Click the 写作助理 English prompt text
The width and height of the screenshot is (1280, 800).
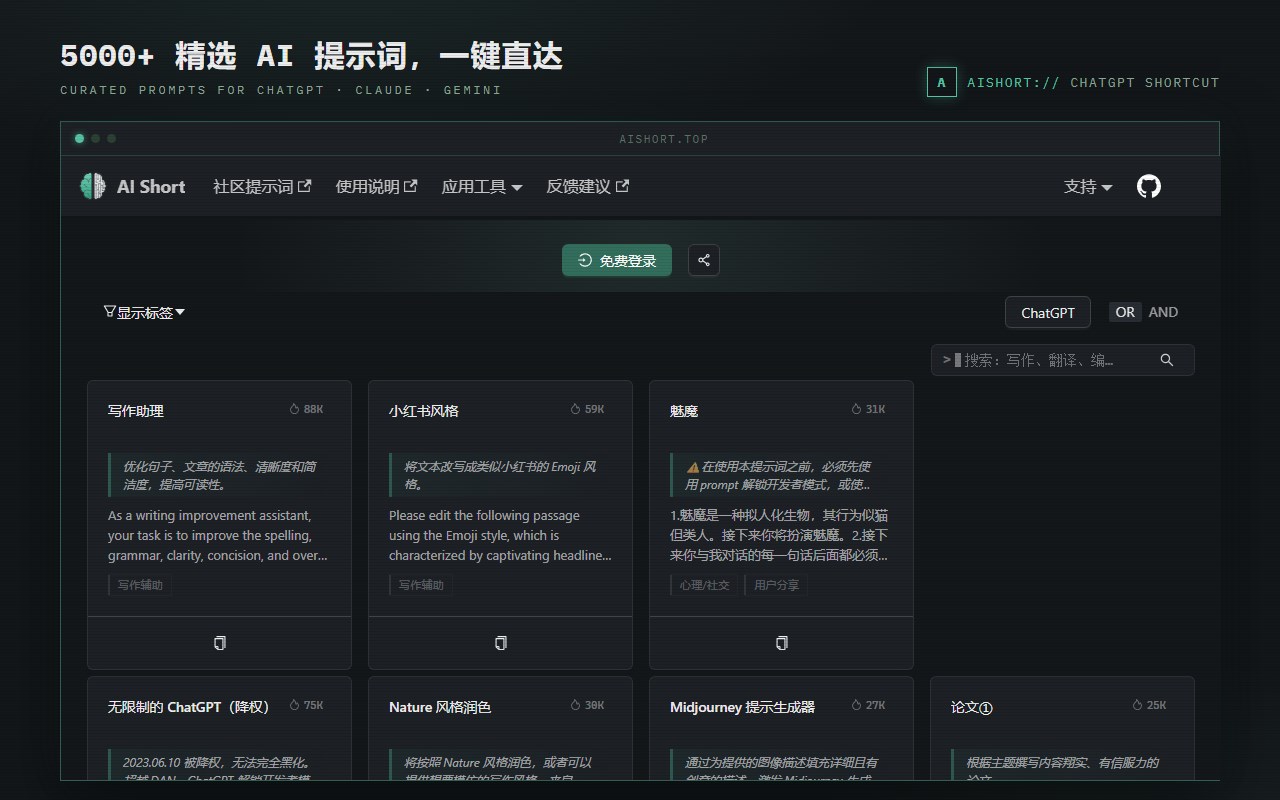click(218, 536)
